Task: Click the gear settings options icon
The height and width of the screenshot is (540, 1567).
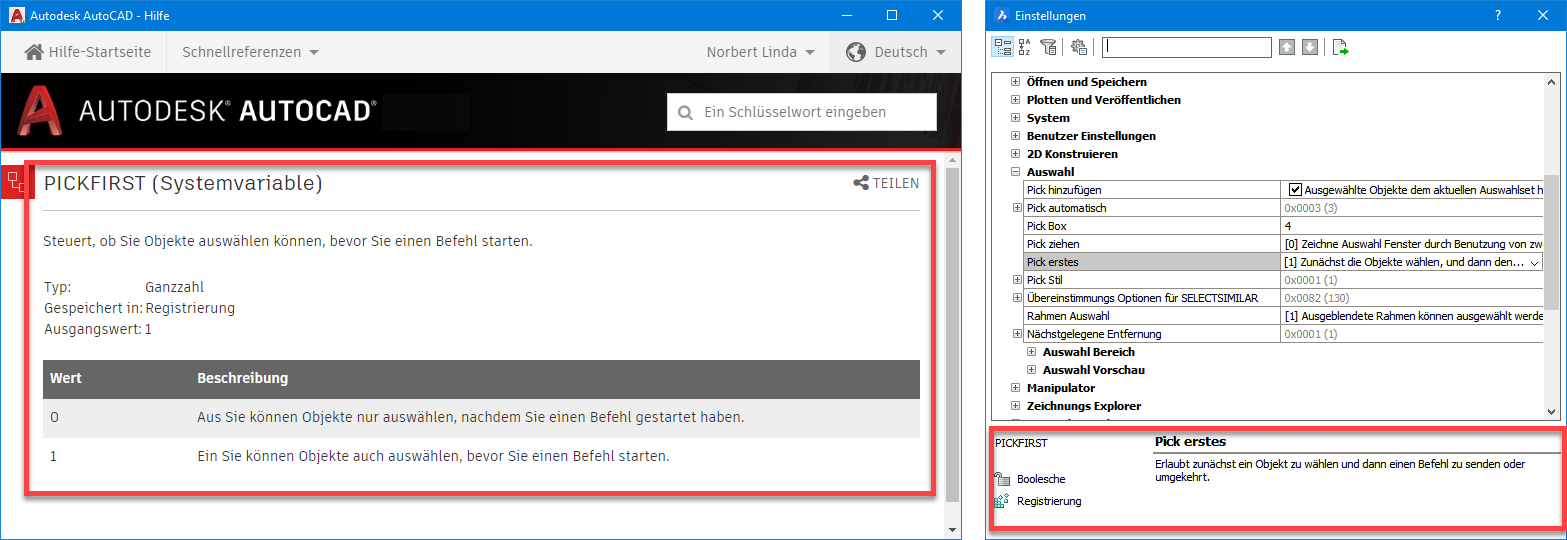Action: (x=1078, y=47)
